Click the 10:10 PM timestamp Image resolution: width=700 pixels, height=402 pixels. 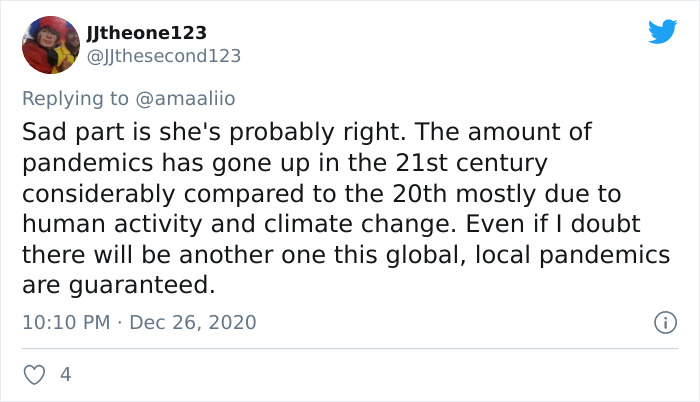(64, 323)
